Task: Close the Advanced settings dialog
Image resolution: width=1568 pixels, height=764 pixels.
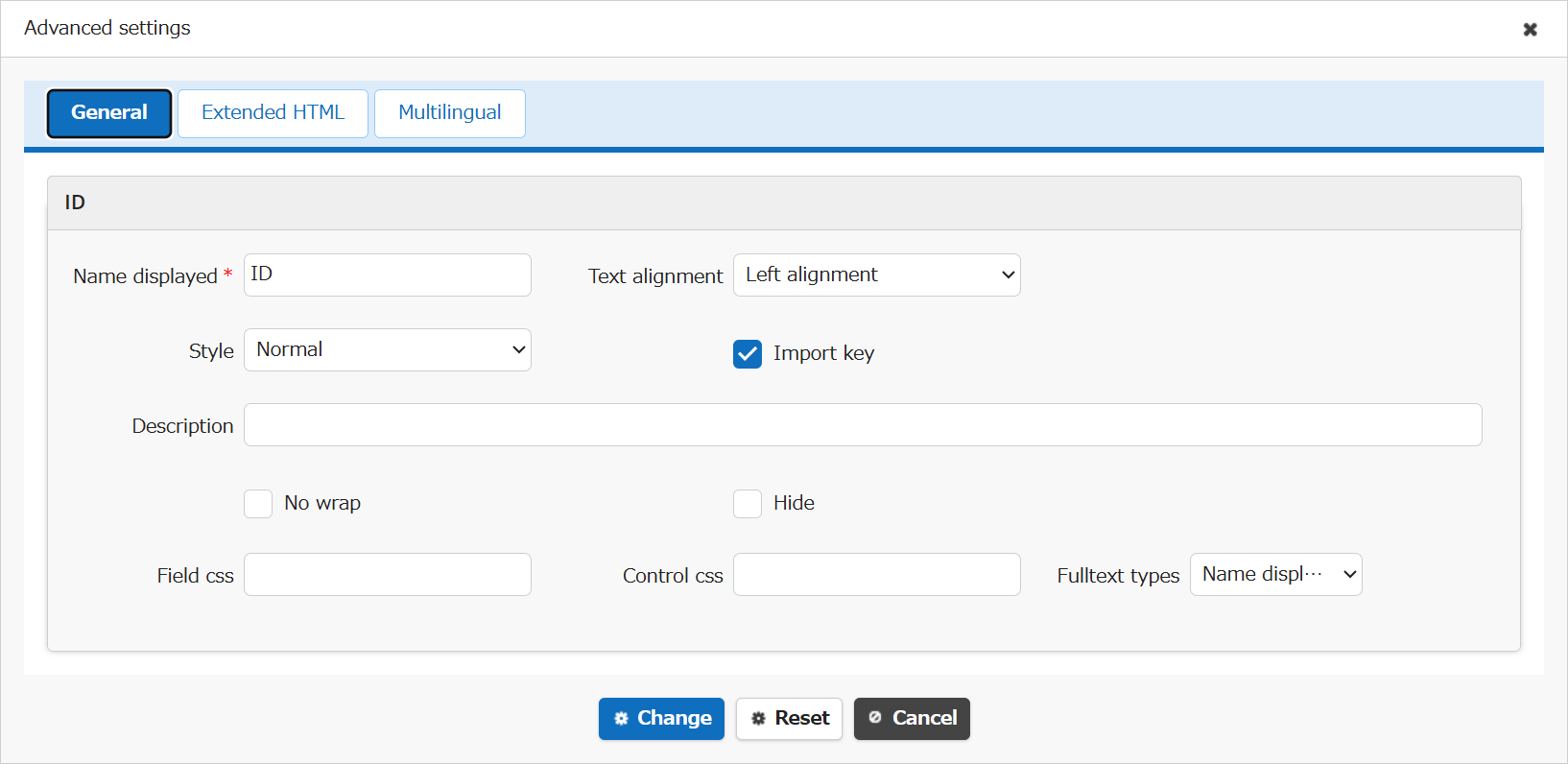Action: tap(1530, 29)
